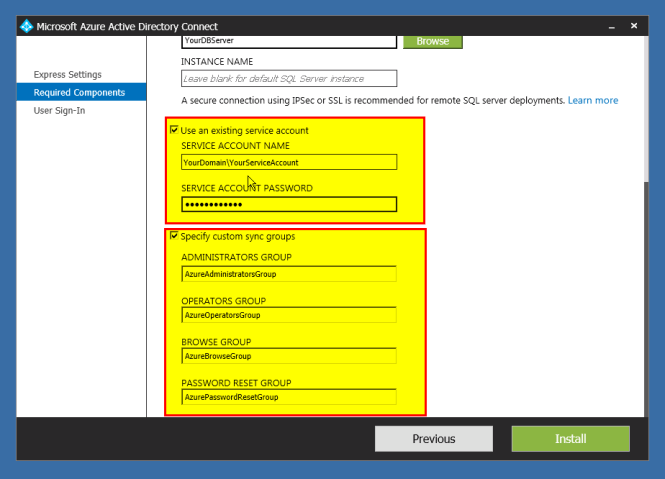665x479 pixels.
Task: Edit the Operators Group field
Action: coord(289,315)
